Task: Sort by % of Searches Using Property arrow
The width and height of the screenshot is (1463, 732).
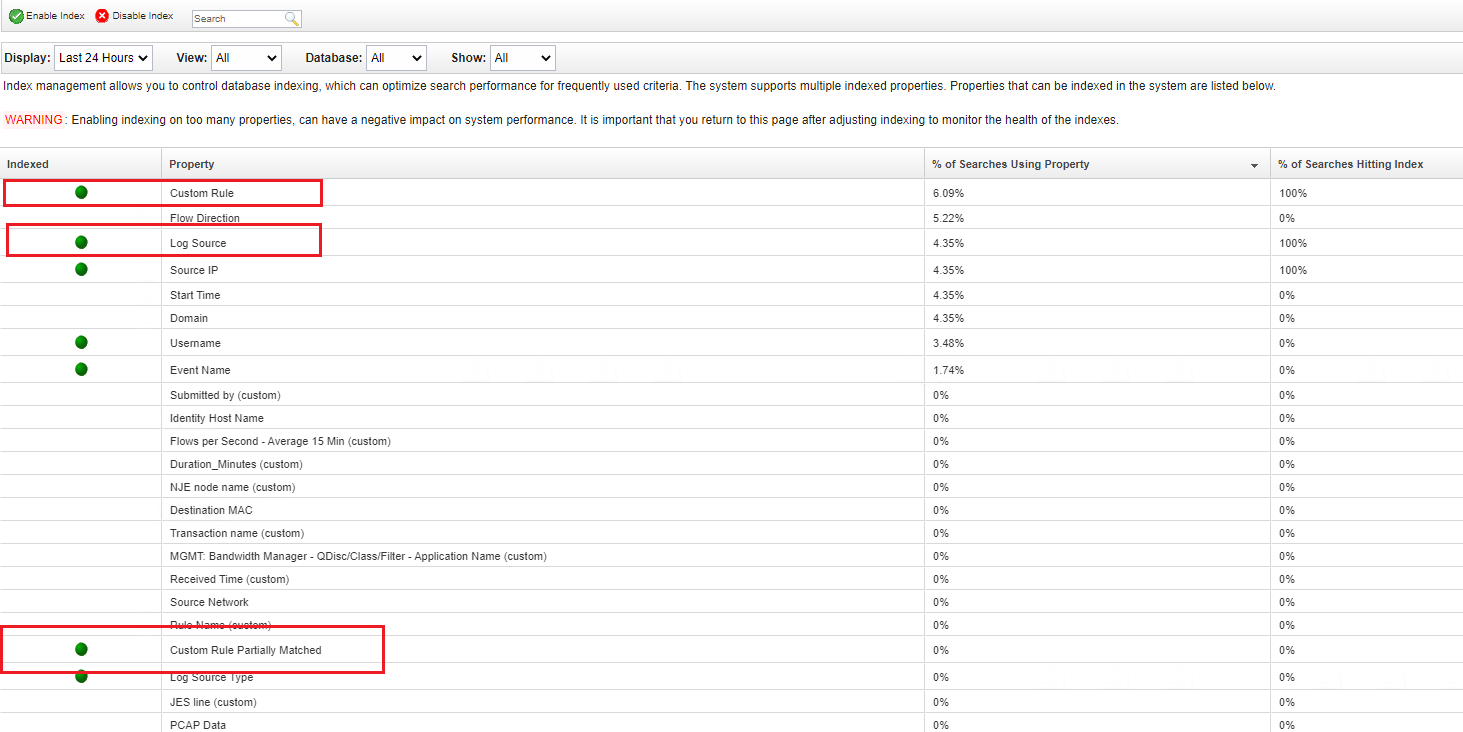Action: [1254, 165]
